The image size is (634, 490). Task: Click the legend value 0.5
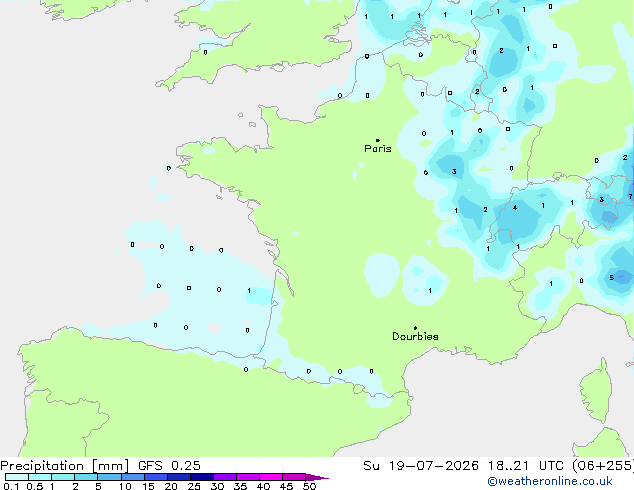tap(35, 486)
